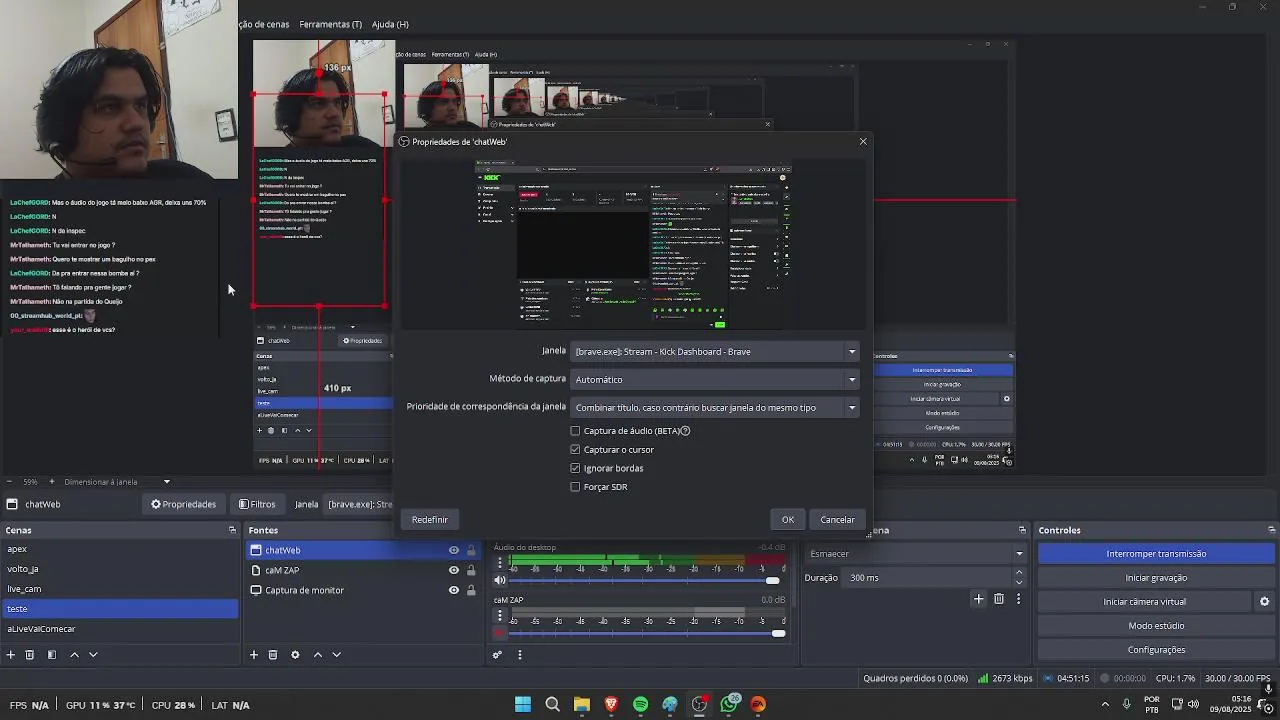This screenshot has width=1280, height=720.
Task: Move source down in Fontes toolbar
Action: pyautogui.click(x=337, y=655)
